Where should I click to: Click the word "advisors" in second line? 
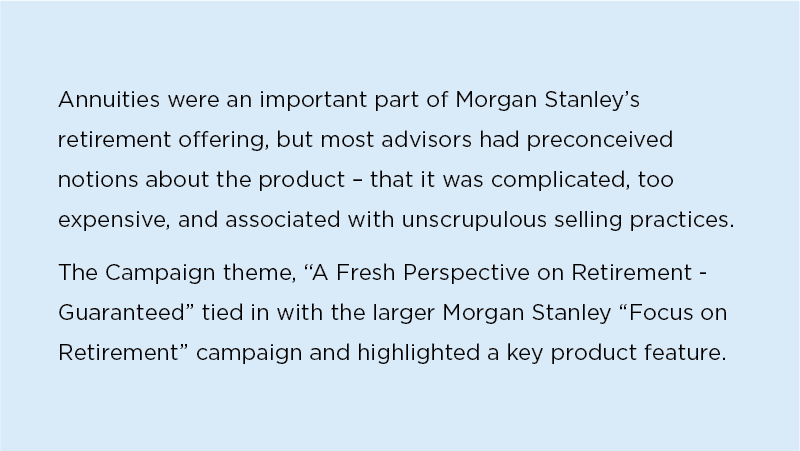click(427, 140)
